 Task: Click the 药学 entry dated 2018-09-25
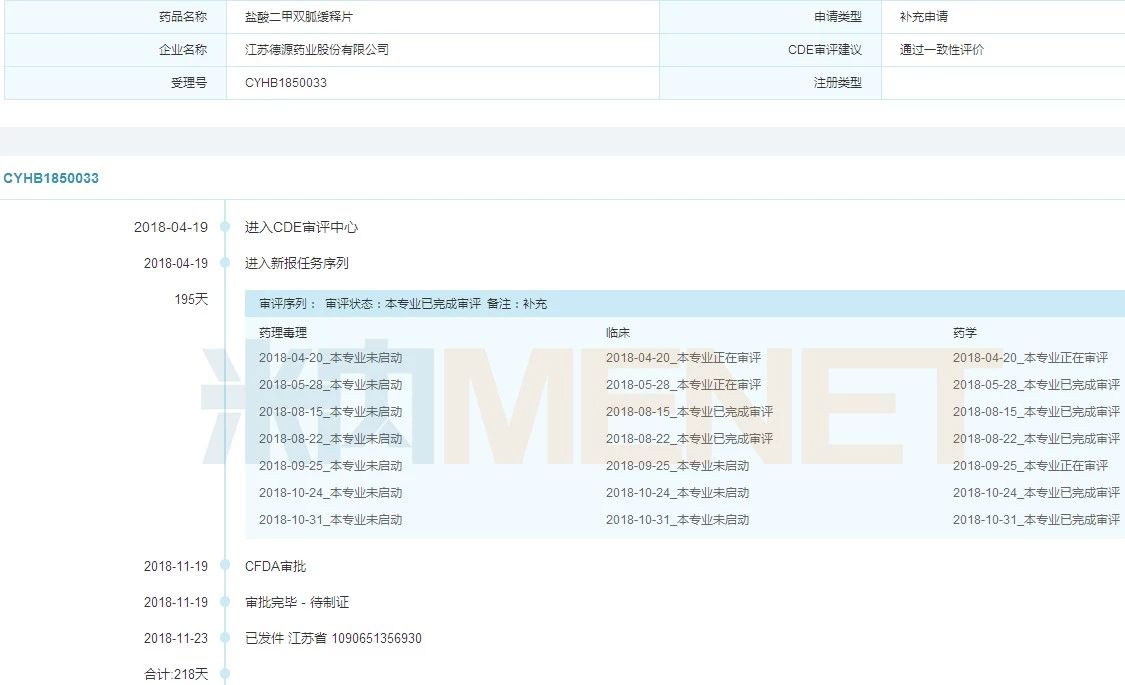coord(1030,465)
